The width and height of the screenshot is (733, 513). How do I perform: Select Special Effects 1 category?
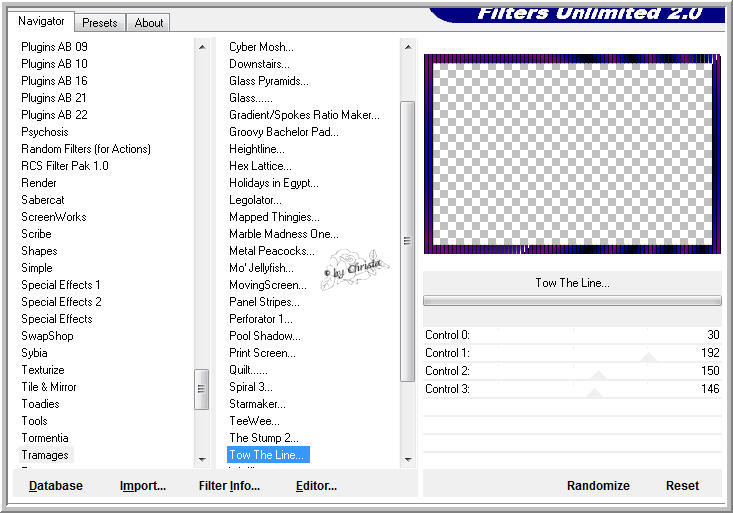click(x=61, y=285)
